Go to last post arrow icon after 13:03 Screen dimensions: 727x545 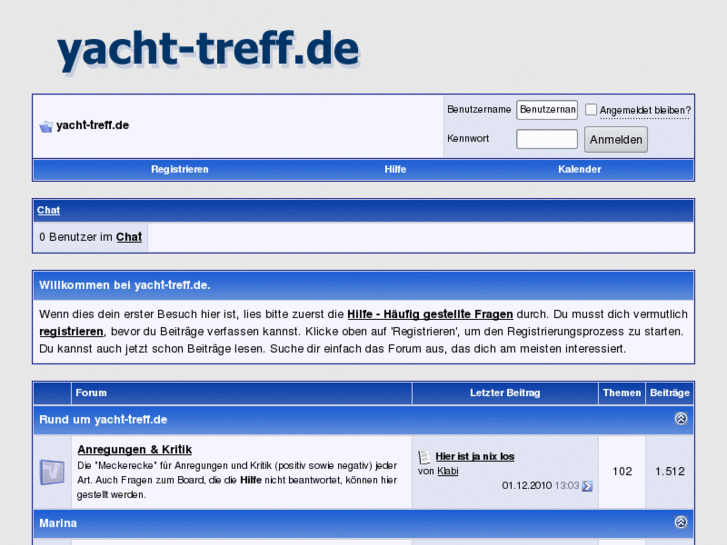point(587,486)
